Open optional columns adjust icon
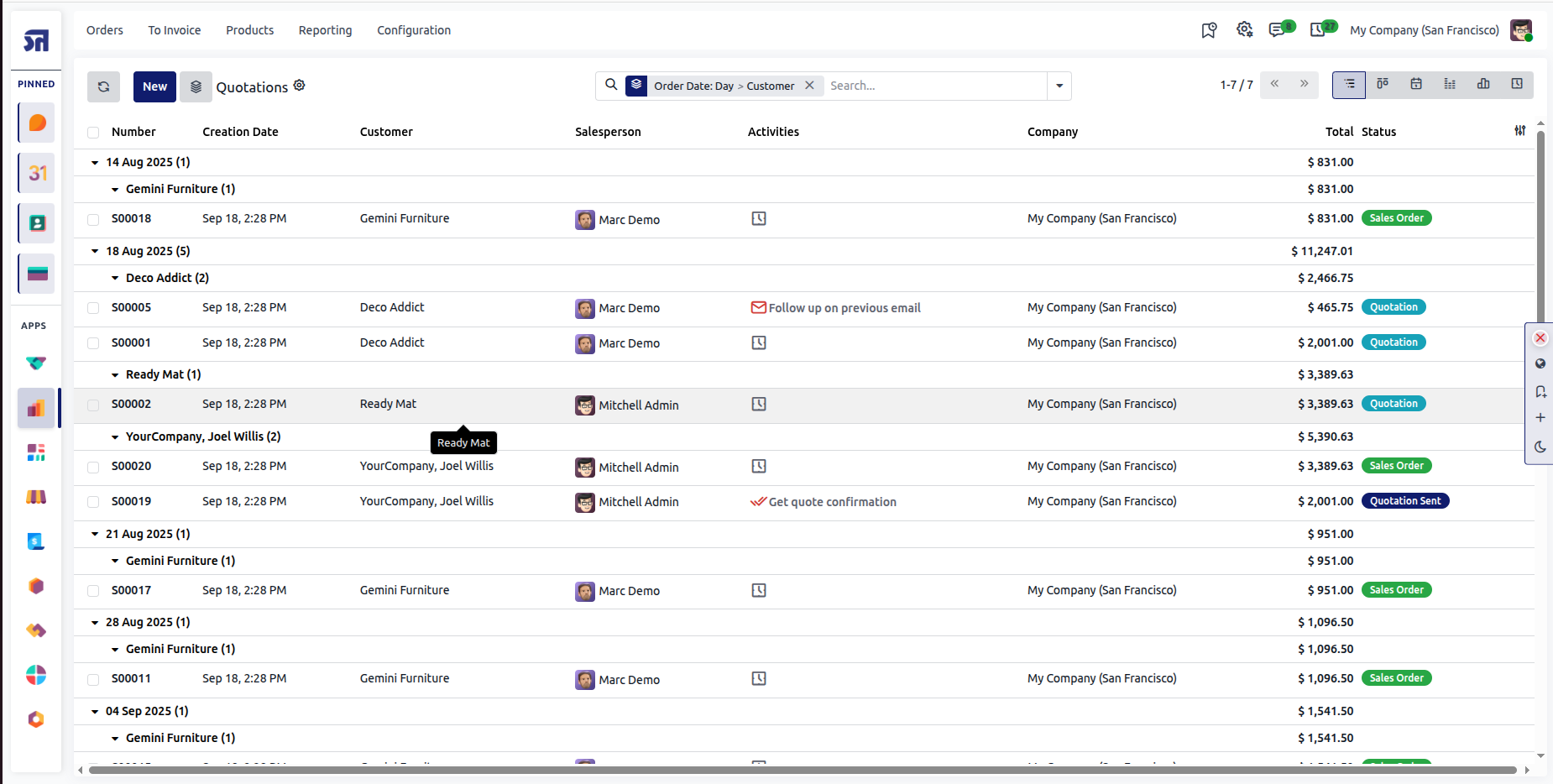The image size is (1553, 784). (x=1520, y=131)
